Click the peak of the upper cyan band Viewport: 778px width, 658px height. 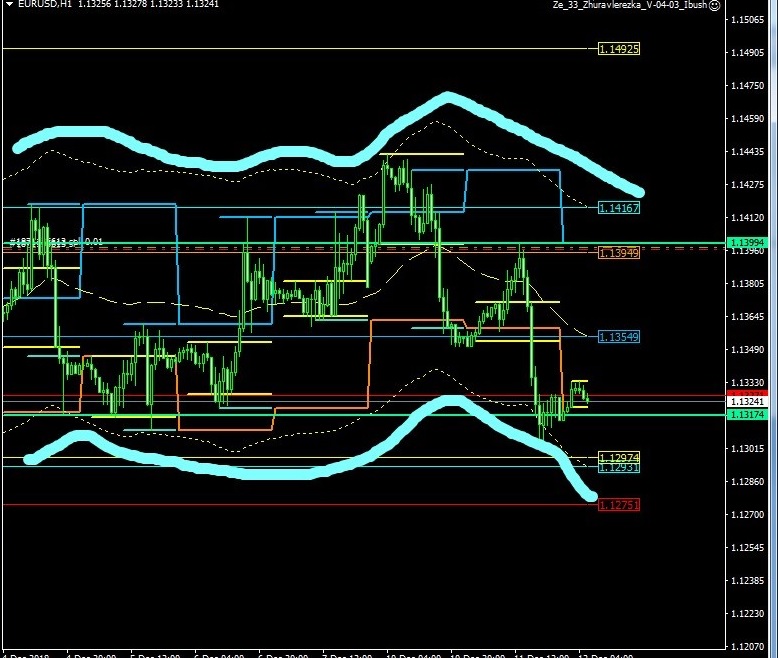pyautogui.click(x=447, y=98)
